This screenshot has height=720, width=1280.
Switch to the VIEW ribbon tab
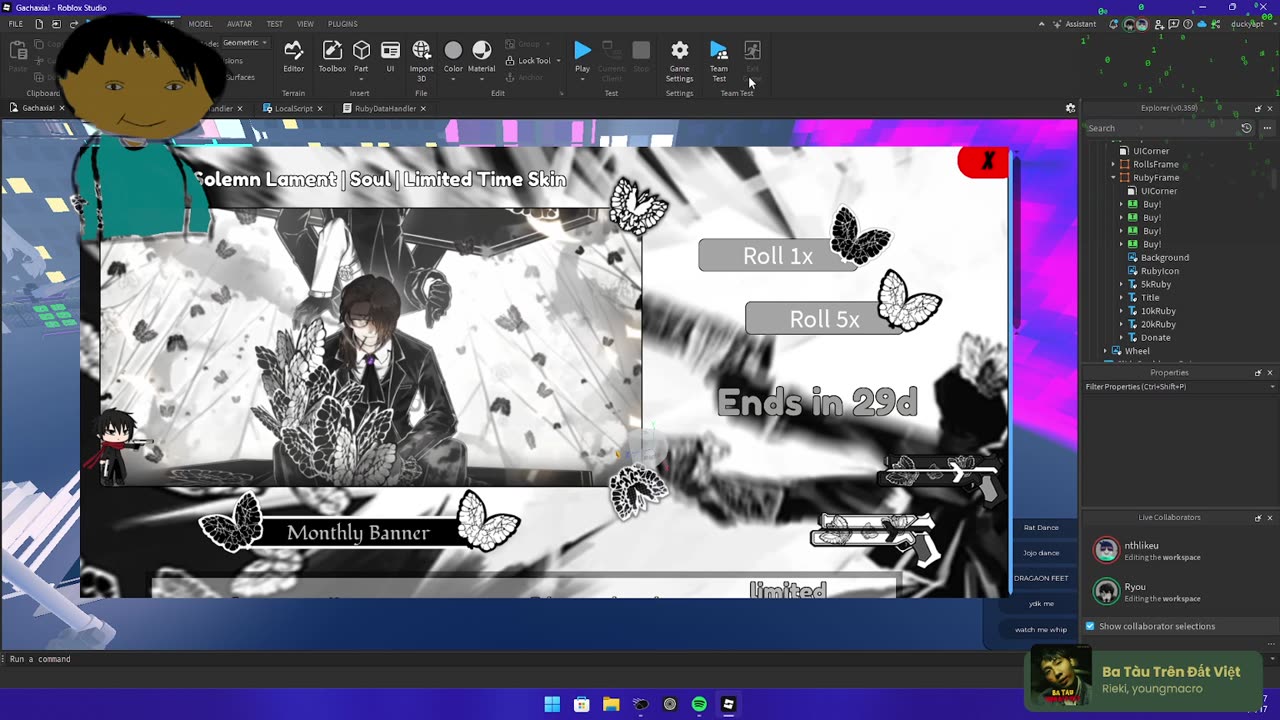pyautogui.click(x=305, y=24)
